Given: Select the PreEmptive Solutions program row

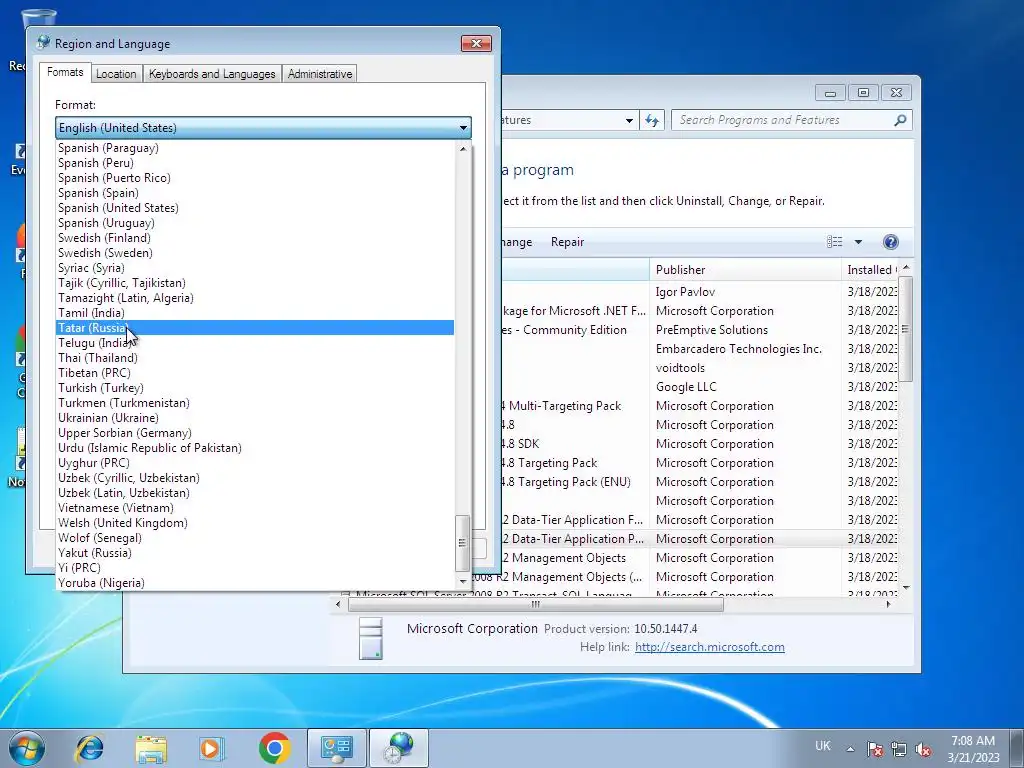Looking at the screenshot, I should (x=701, y=330).
